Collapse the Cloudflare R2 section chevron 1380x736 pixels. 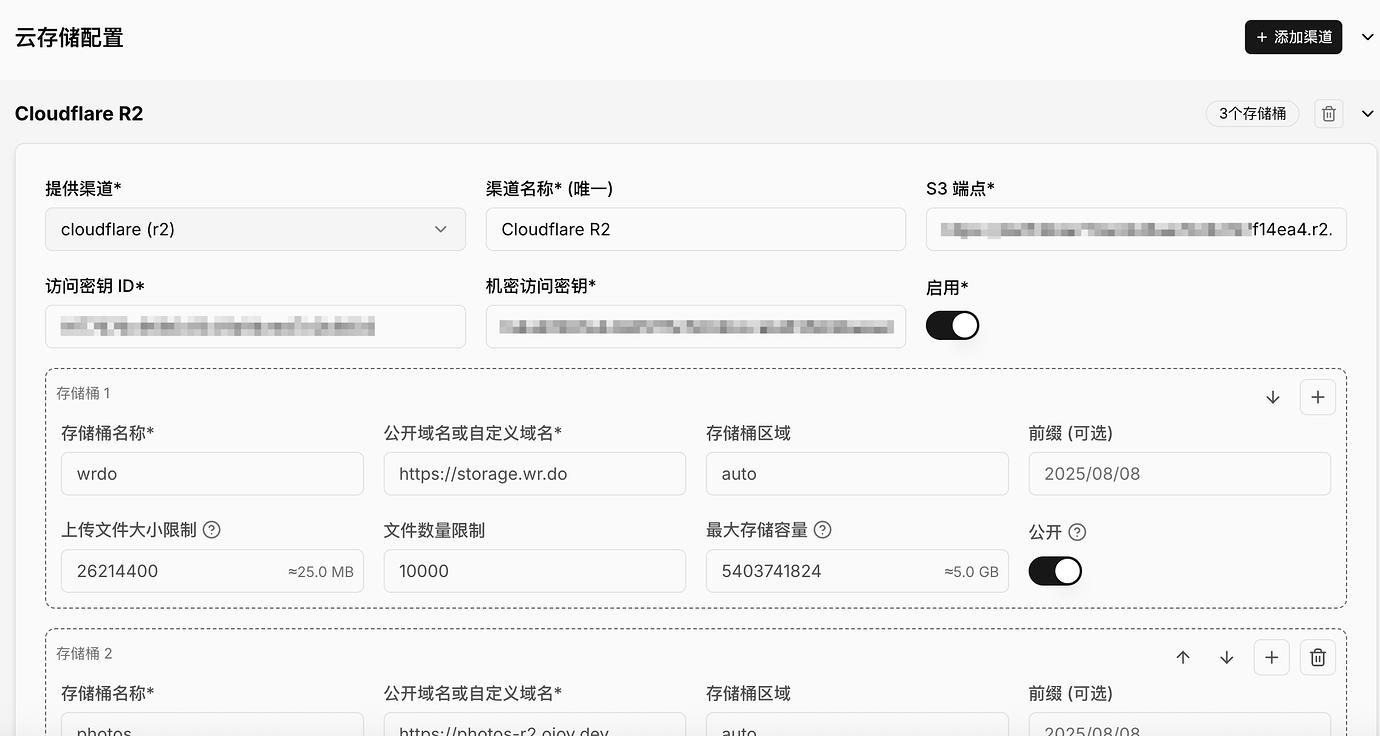1367,114
